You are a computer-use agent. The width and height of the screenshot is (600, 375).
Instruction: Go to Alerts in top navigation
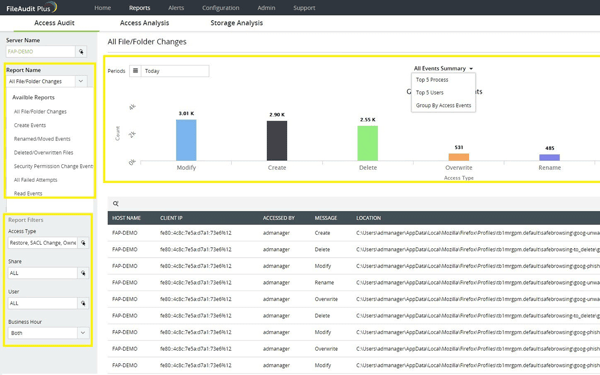point(176,8)
